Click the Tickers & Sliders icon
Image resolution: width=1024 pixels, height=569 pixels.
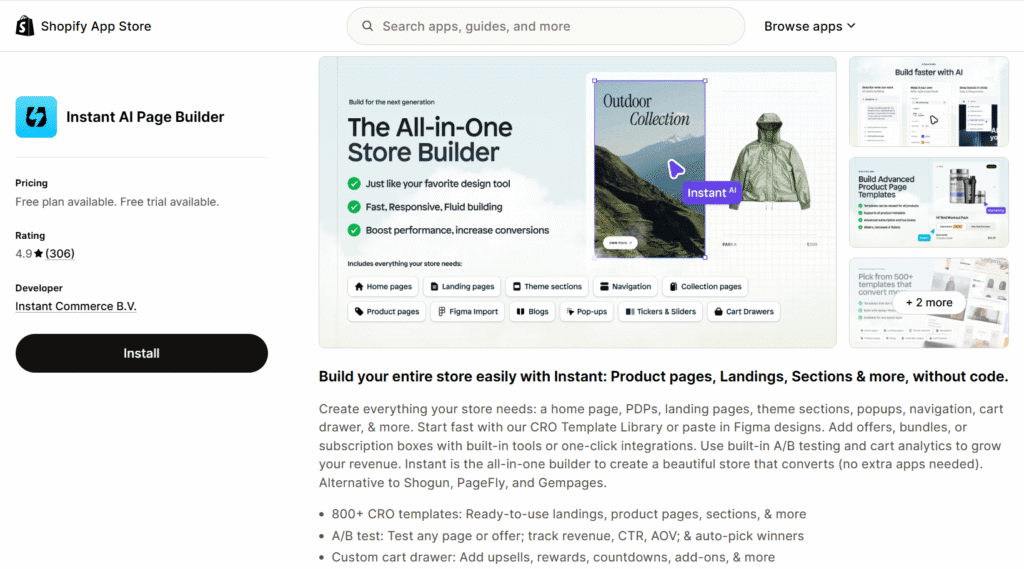coord(630,312)
